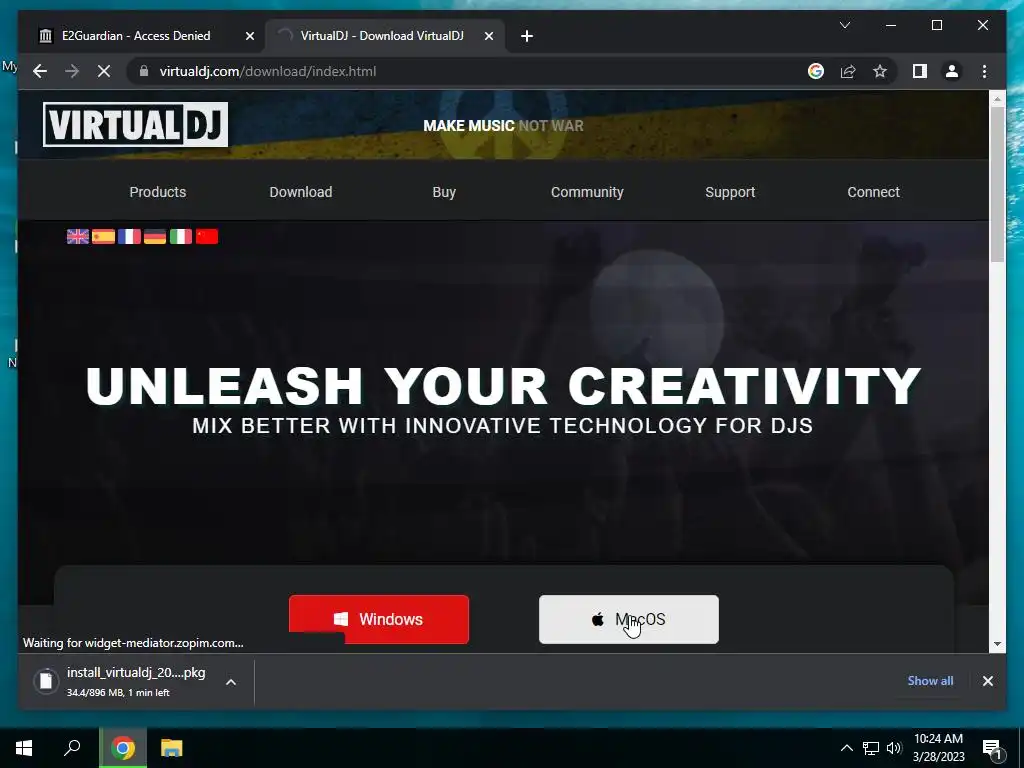Select the German flag language icon
This screenshot has width=1024, height=768.
click(x=155, y=236)
